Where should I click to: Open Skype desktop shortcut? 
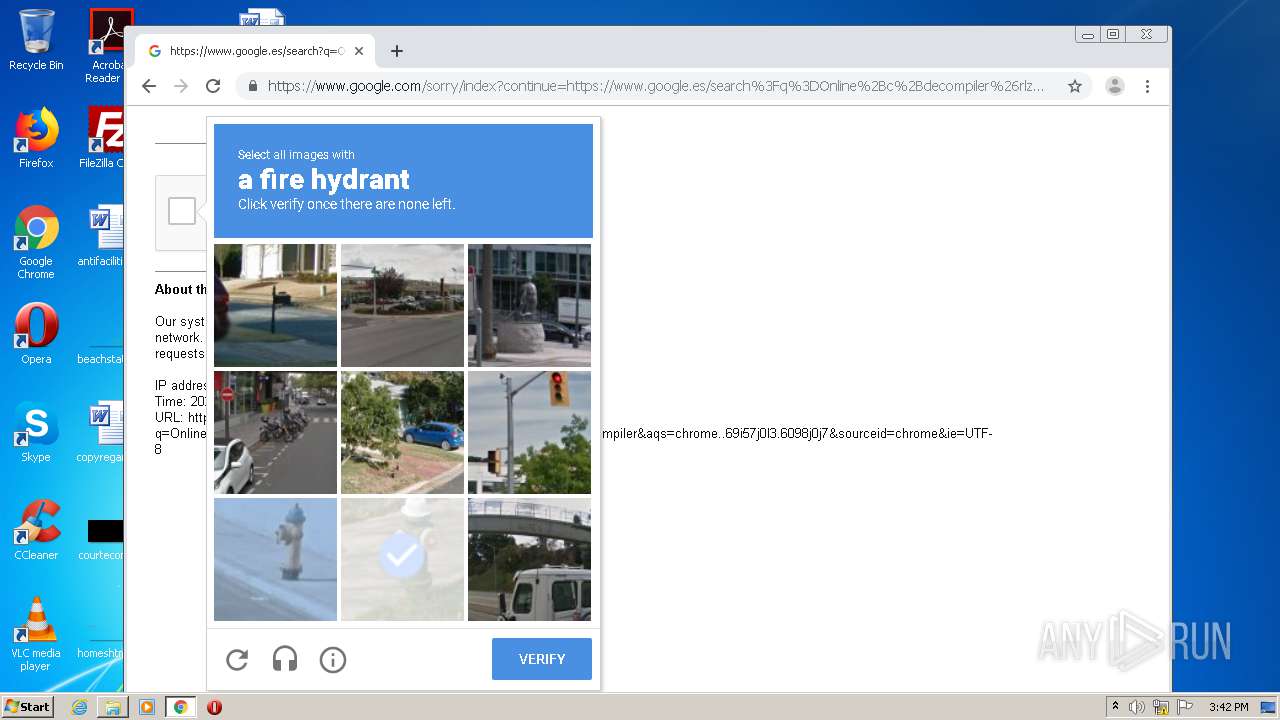tap(36, 432)
